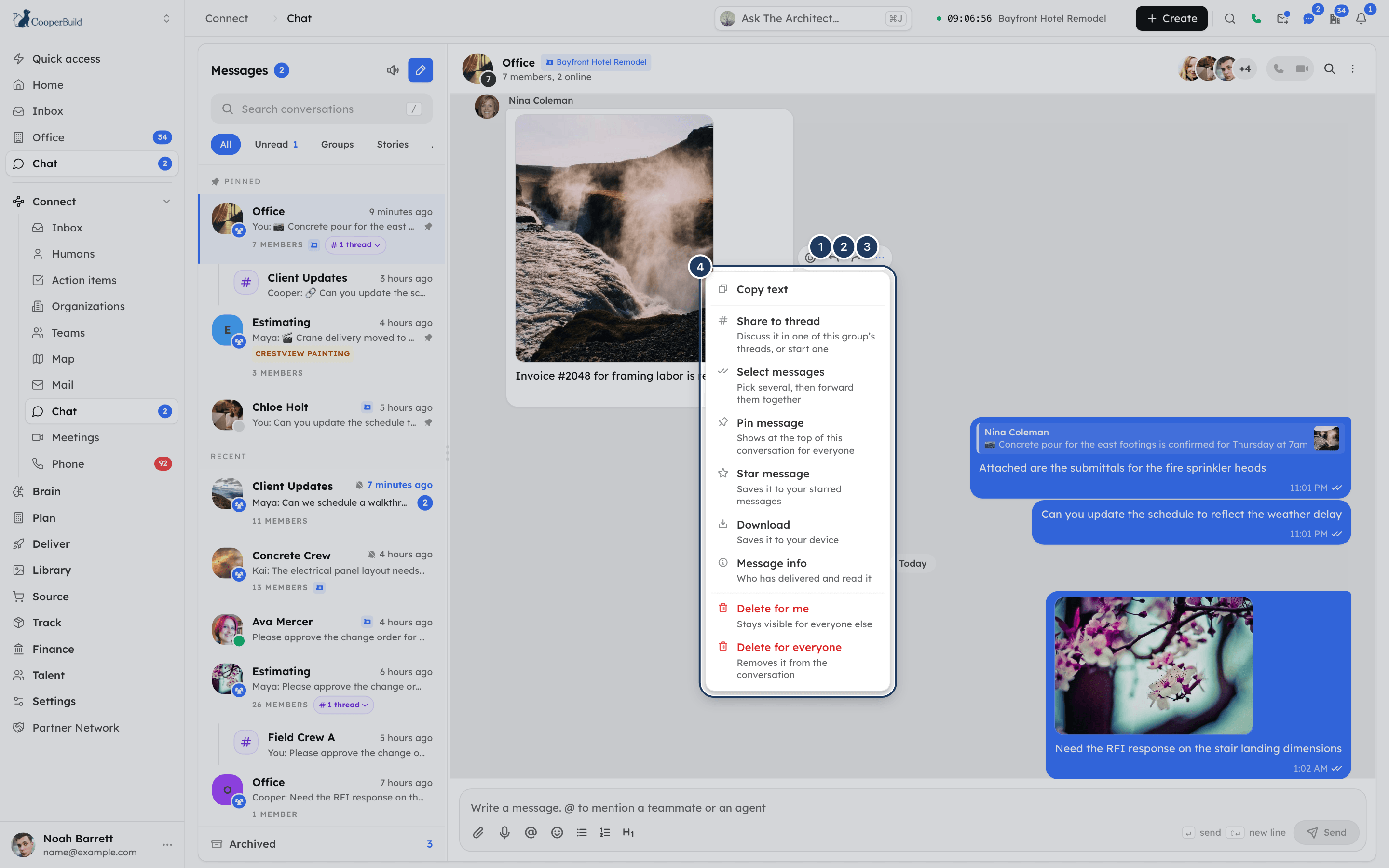Image resolution: width=1389 pixels, height=868 pixels.
Task: Switch to the Groups filter tab
Action: click(x=337, y=144)
